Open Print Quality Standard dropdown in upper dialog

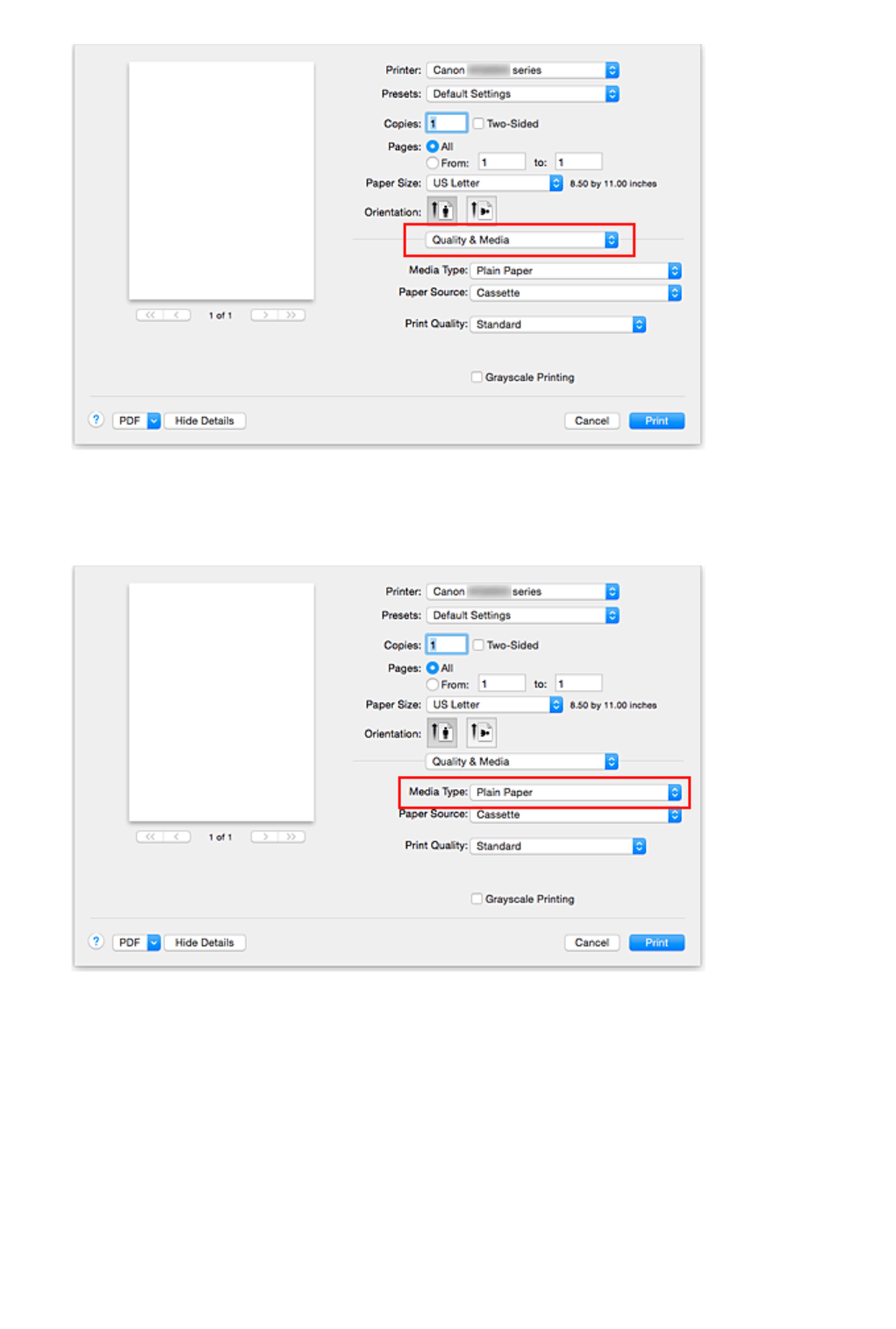(558, 325)
